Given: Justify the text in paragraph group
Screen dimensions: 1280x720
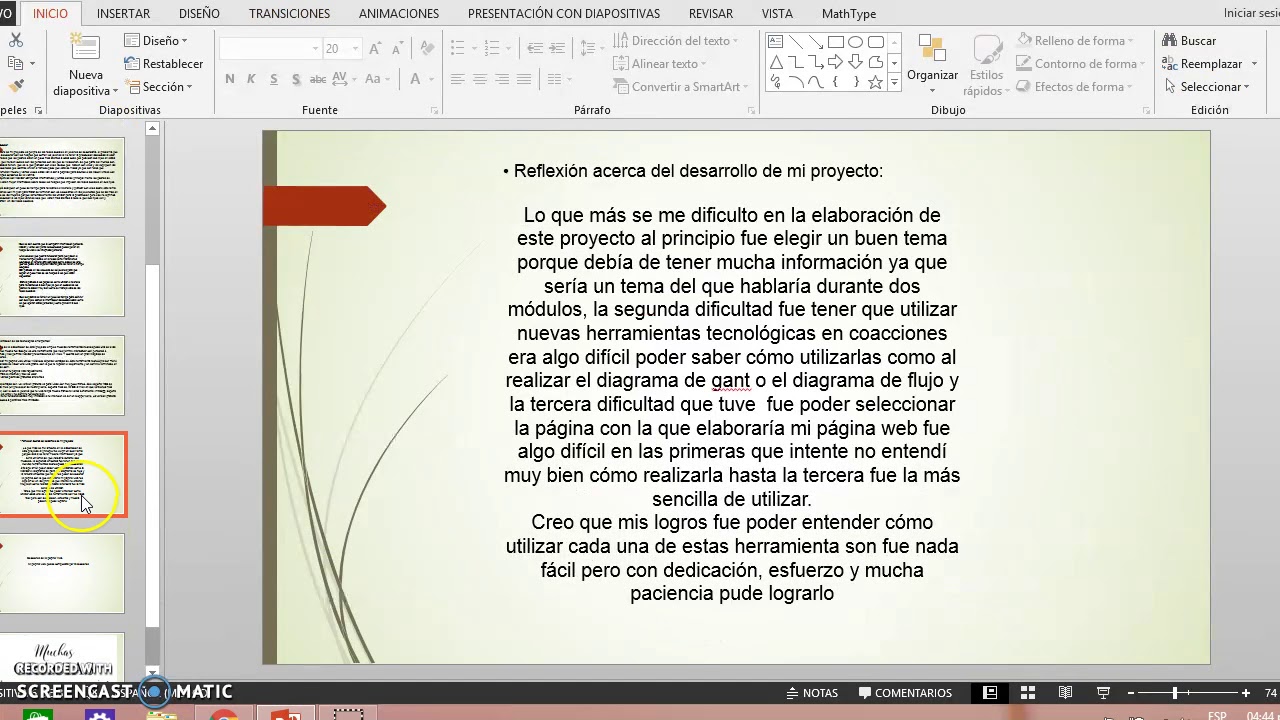Looking at the screenshot, I should 524,79.
